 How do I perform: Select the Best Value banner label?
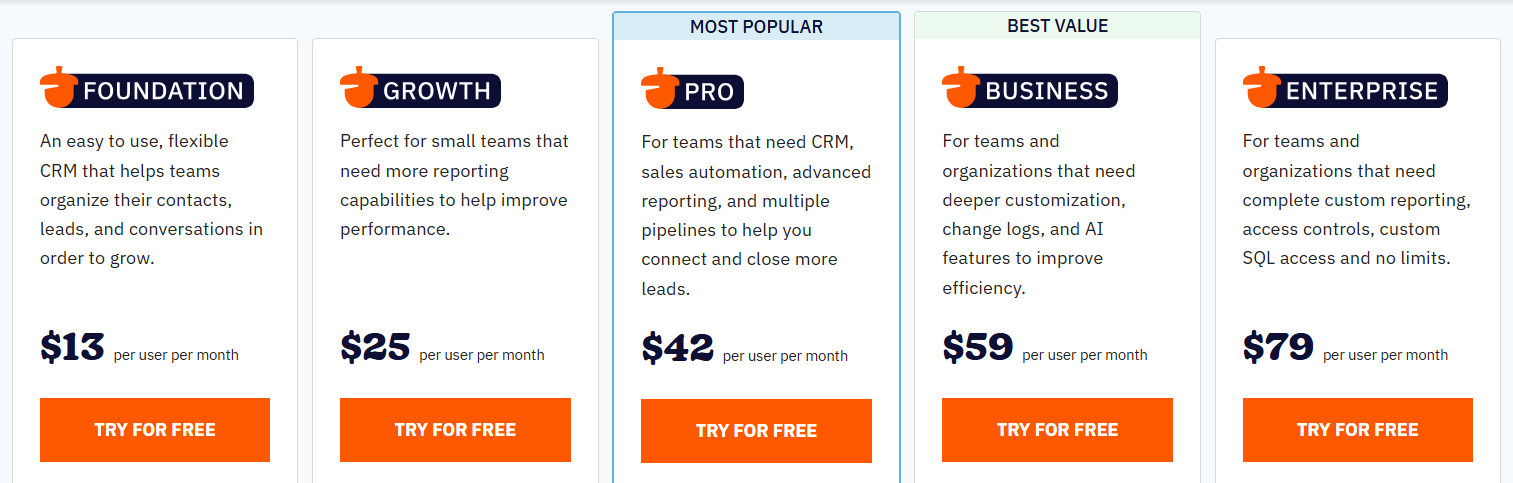tap(1057, 26)
